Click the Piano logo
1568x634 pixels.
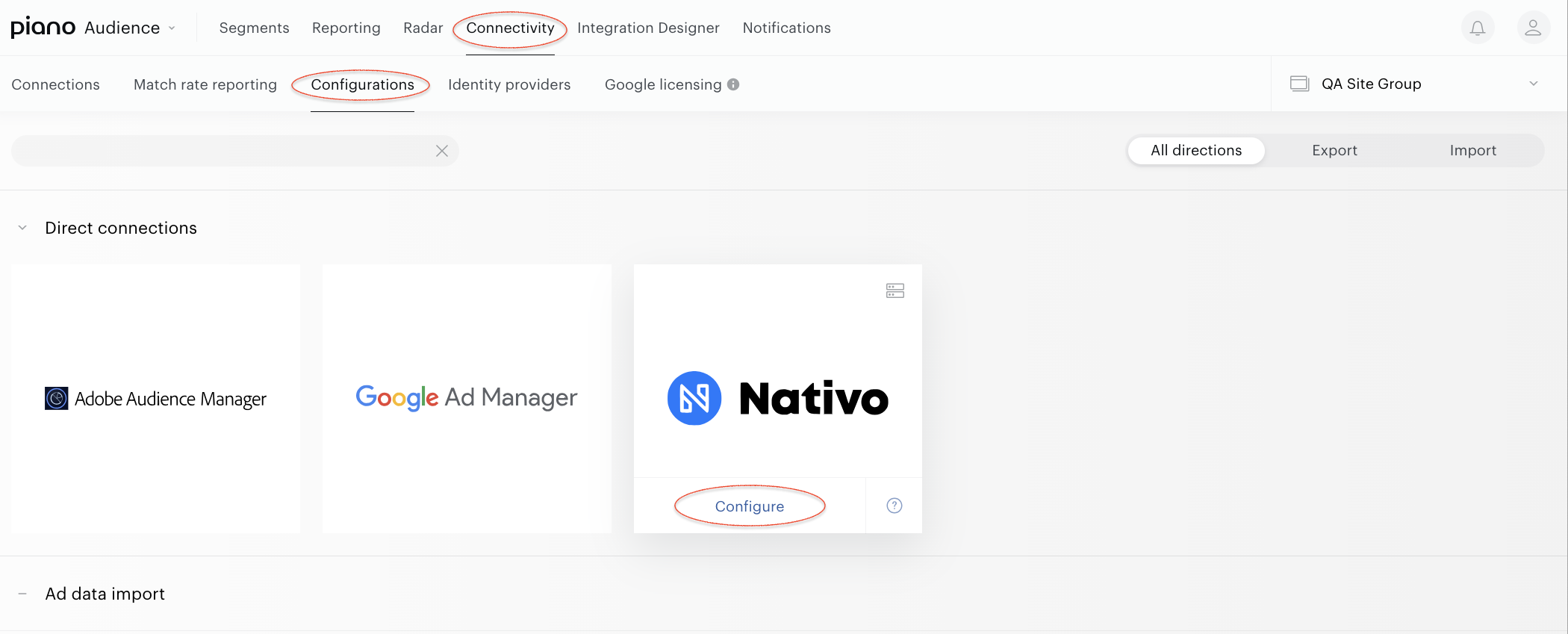[43, 28]
